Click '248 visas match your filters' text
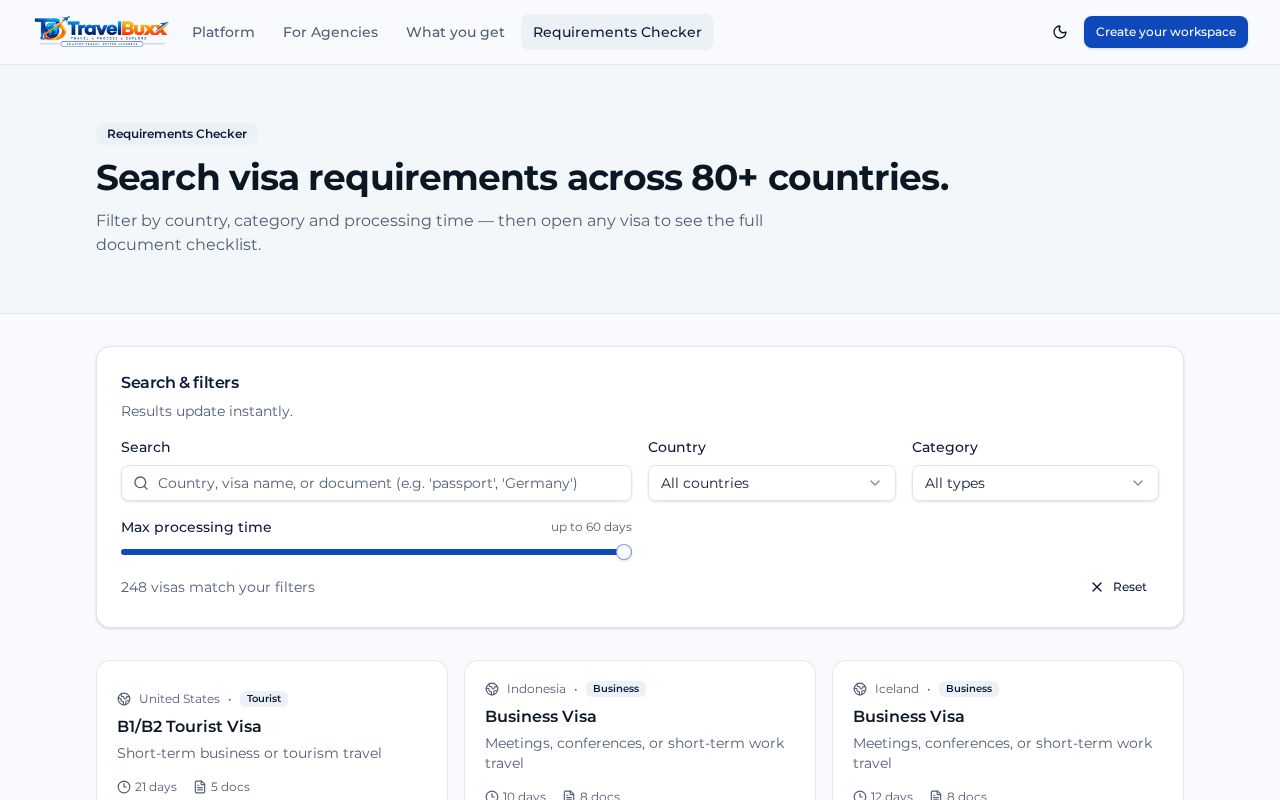This screenshot has width=1280, height=800. click(218, 587)
